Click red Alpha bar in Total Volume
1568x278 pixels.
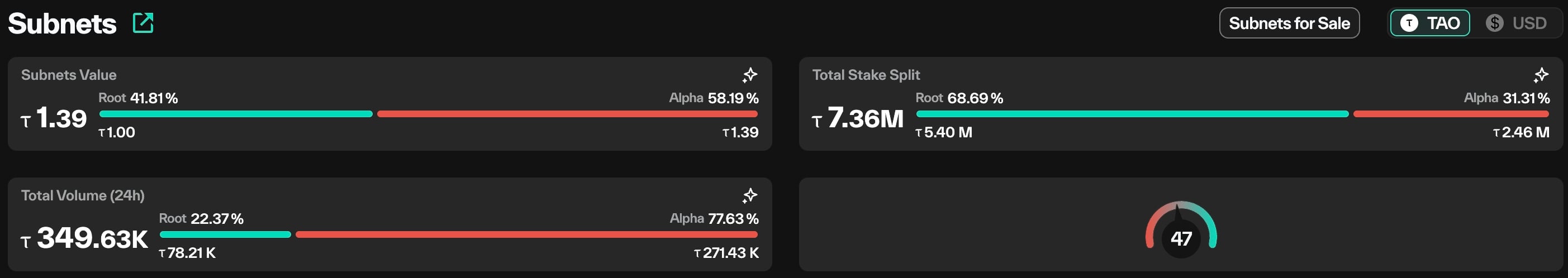click(526, 234)
